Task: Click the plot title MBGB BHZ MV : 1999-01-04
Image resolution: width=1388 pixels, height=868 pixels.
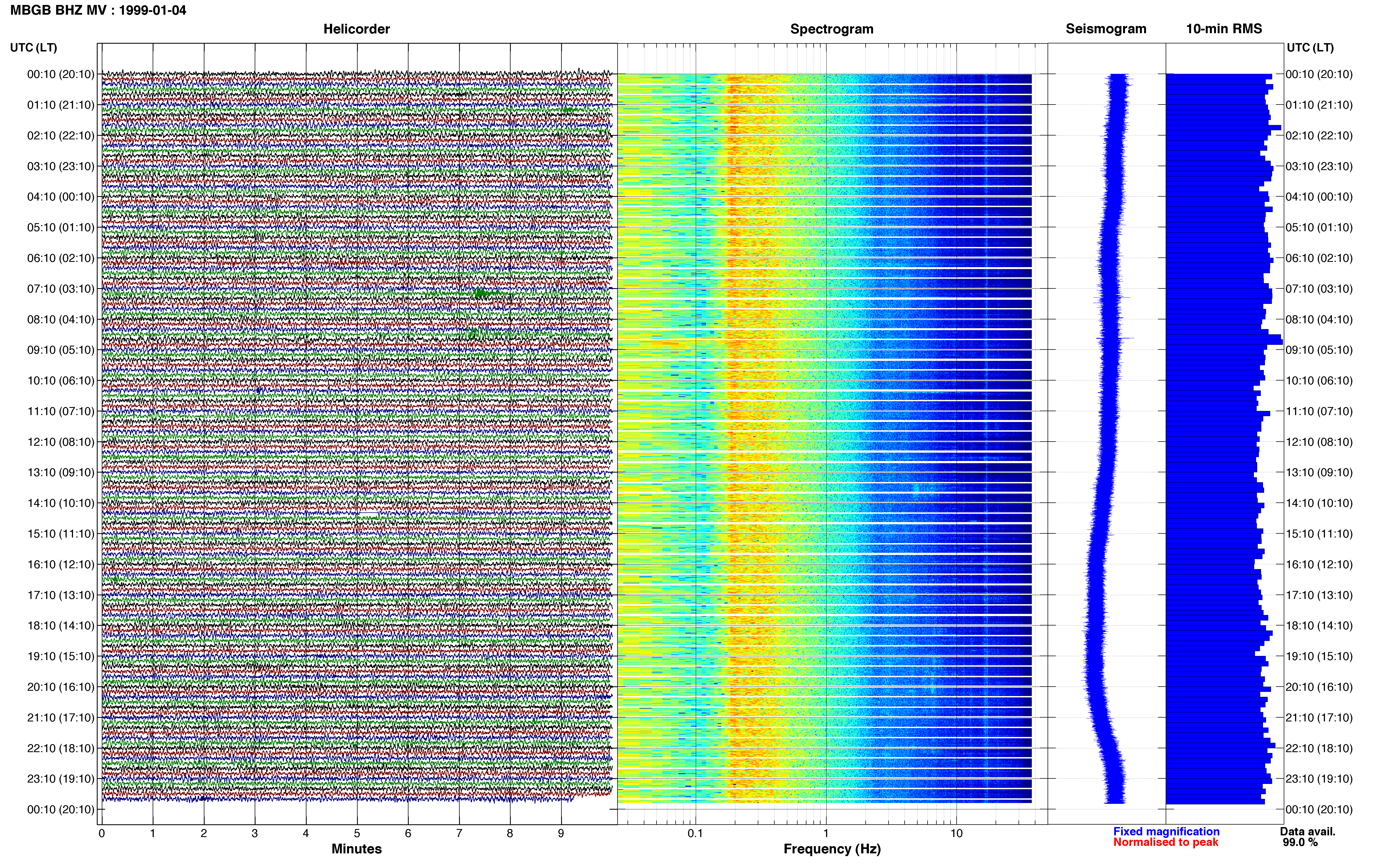Action: pos(98,10)
